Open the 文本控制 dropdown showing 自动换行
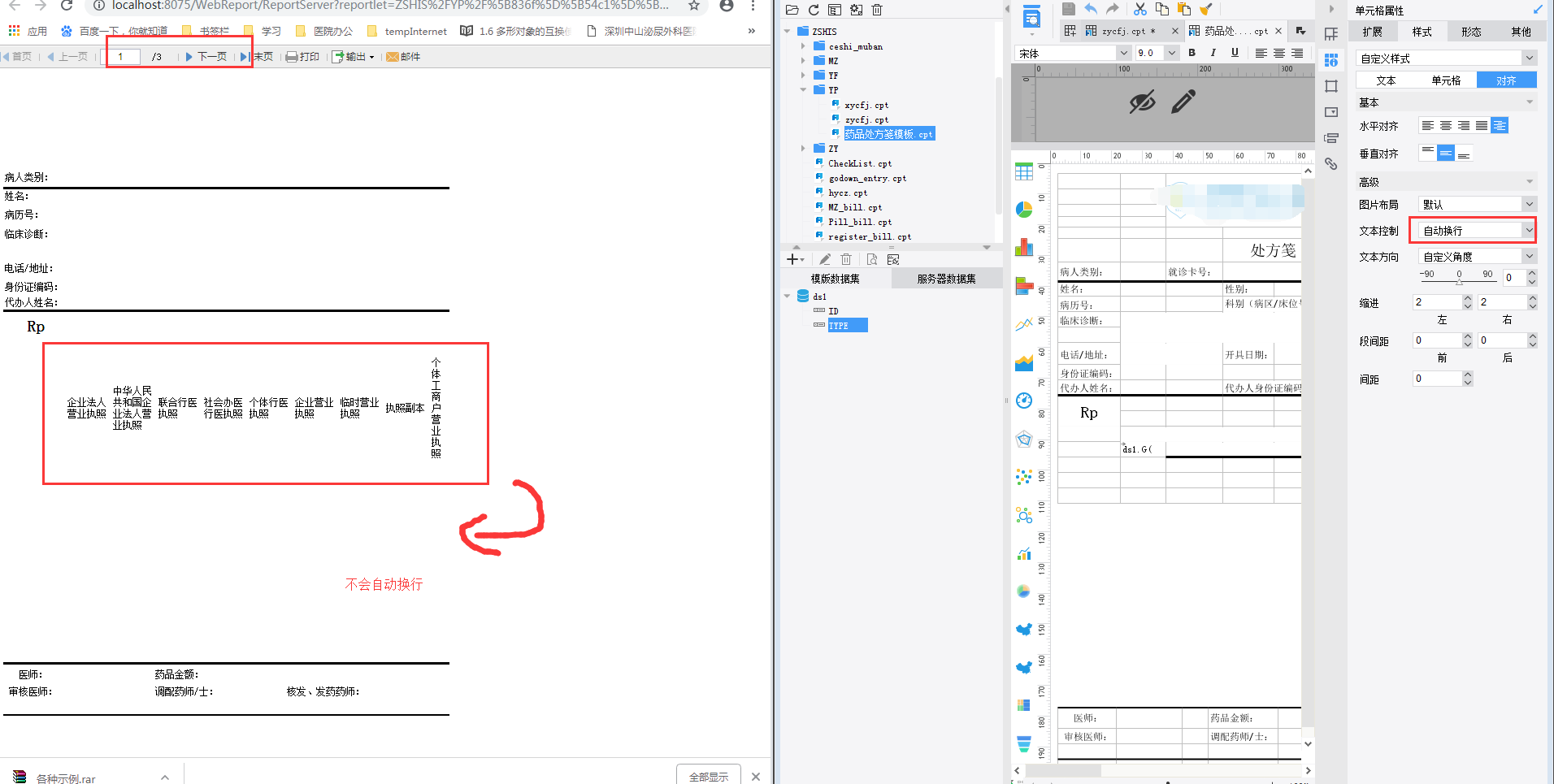Viewport: 1554px width, 784px height. 1478,231
